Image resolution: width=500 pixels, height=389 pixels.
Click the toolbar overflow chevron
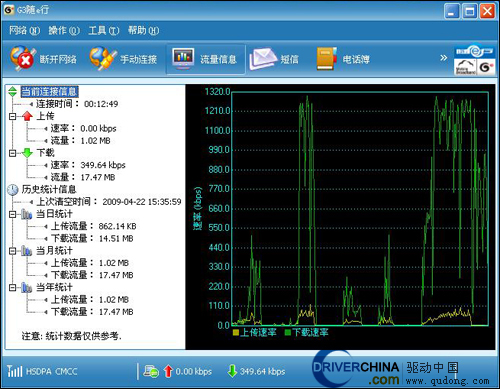[443, 58]
